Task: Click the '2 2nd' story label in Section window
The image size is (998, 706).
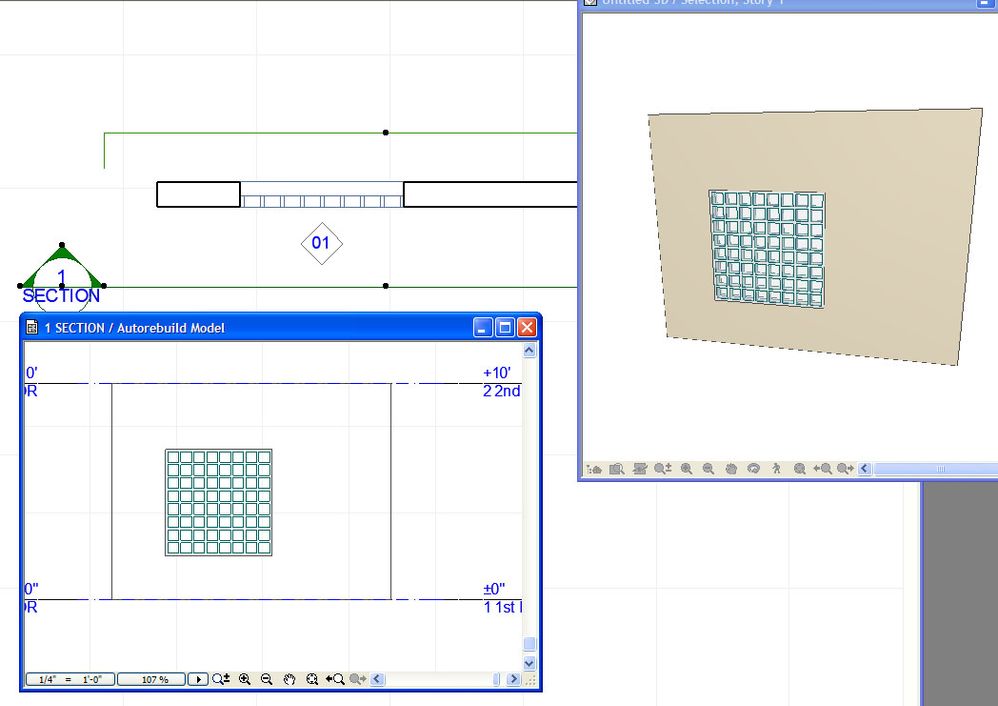Action: tap(502, 391)
